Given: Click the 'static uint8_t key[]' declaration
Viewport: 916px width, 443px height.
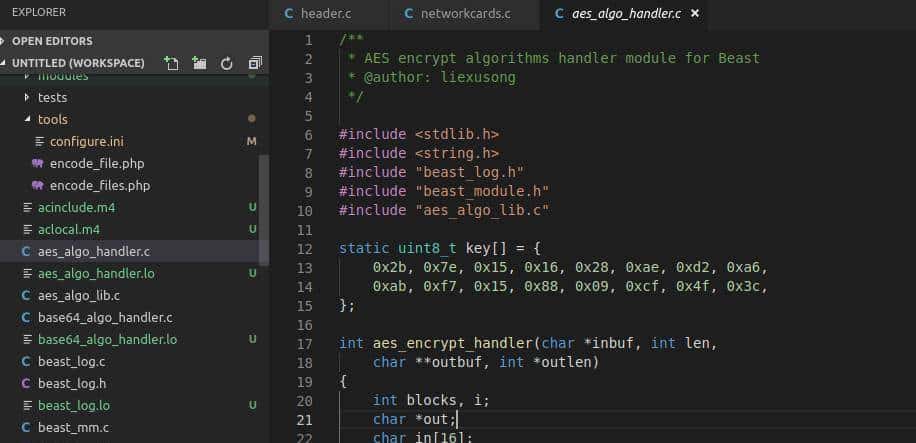Looking at the screenshot, I should coord(423,248).
